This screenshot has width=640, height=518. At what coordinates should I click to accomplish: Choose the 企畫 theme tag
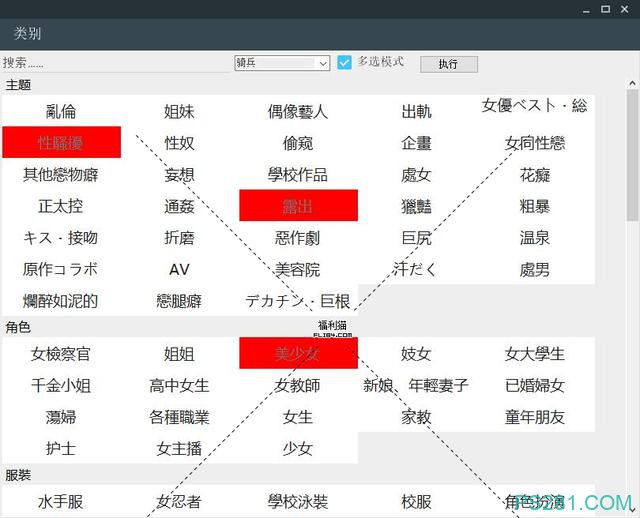(x=416, y=143)
